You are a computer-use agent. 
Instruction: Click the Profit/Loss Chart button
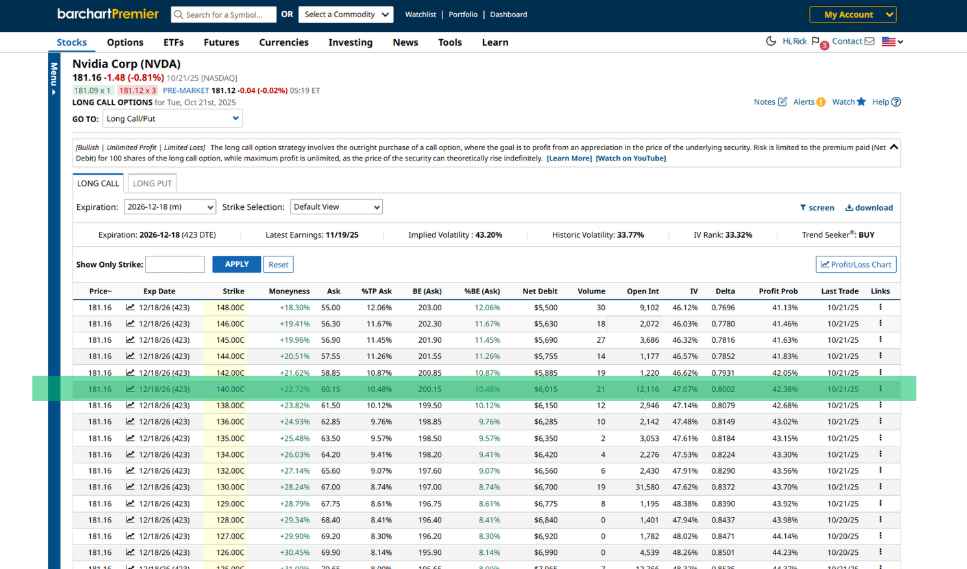pos(856,265)
